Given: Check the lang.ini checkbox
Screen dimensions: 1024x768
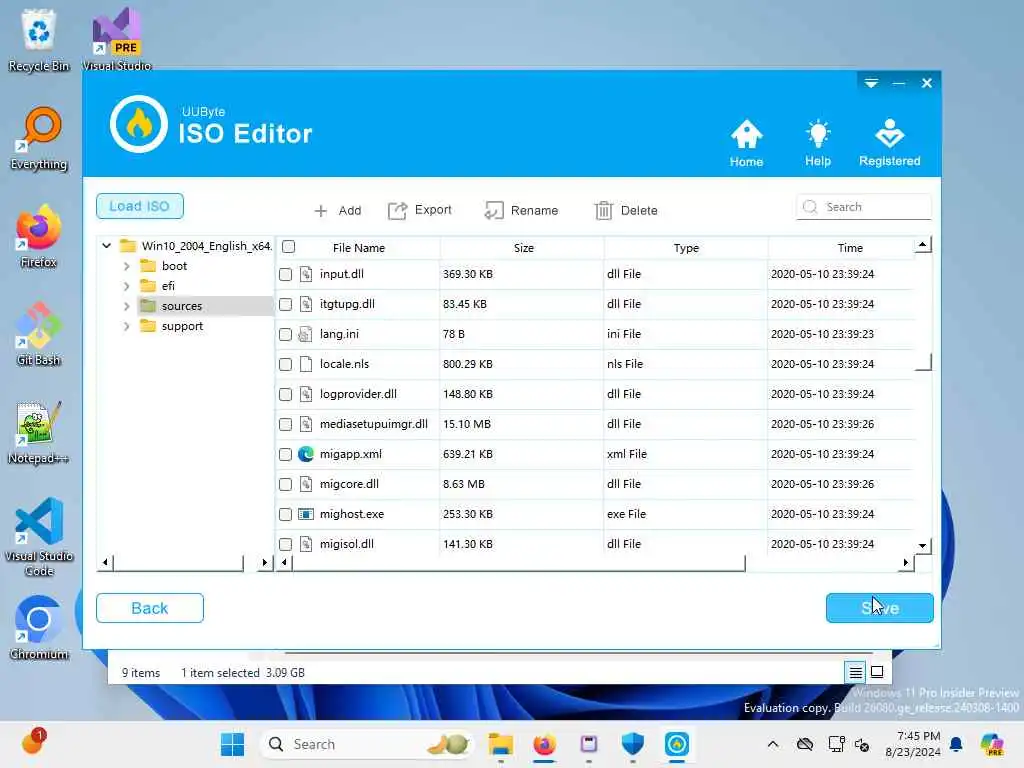Looking at the screenshot, I should click(x=285, y=335).
